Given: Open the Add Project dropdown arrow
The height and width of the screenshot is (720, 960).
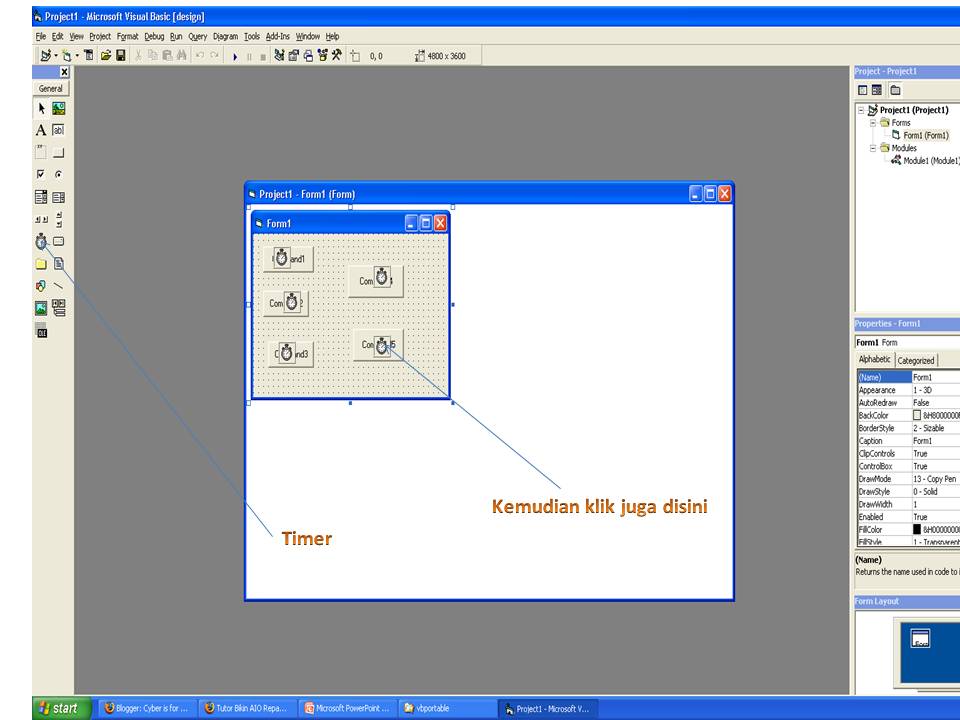Looking at the screenshot, I should [56, 56].
